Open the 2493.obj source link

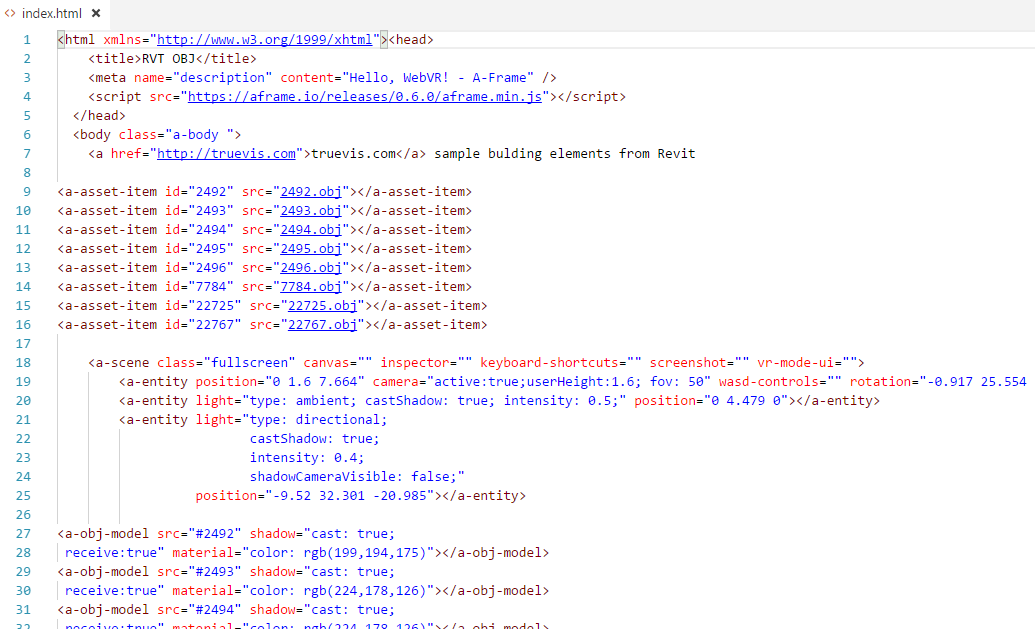point(311,211)
